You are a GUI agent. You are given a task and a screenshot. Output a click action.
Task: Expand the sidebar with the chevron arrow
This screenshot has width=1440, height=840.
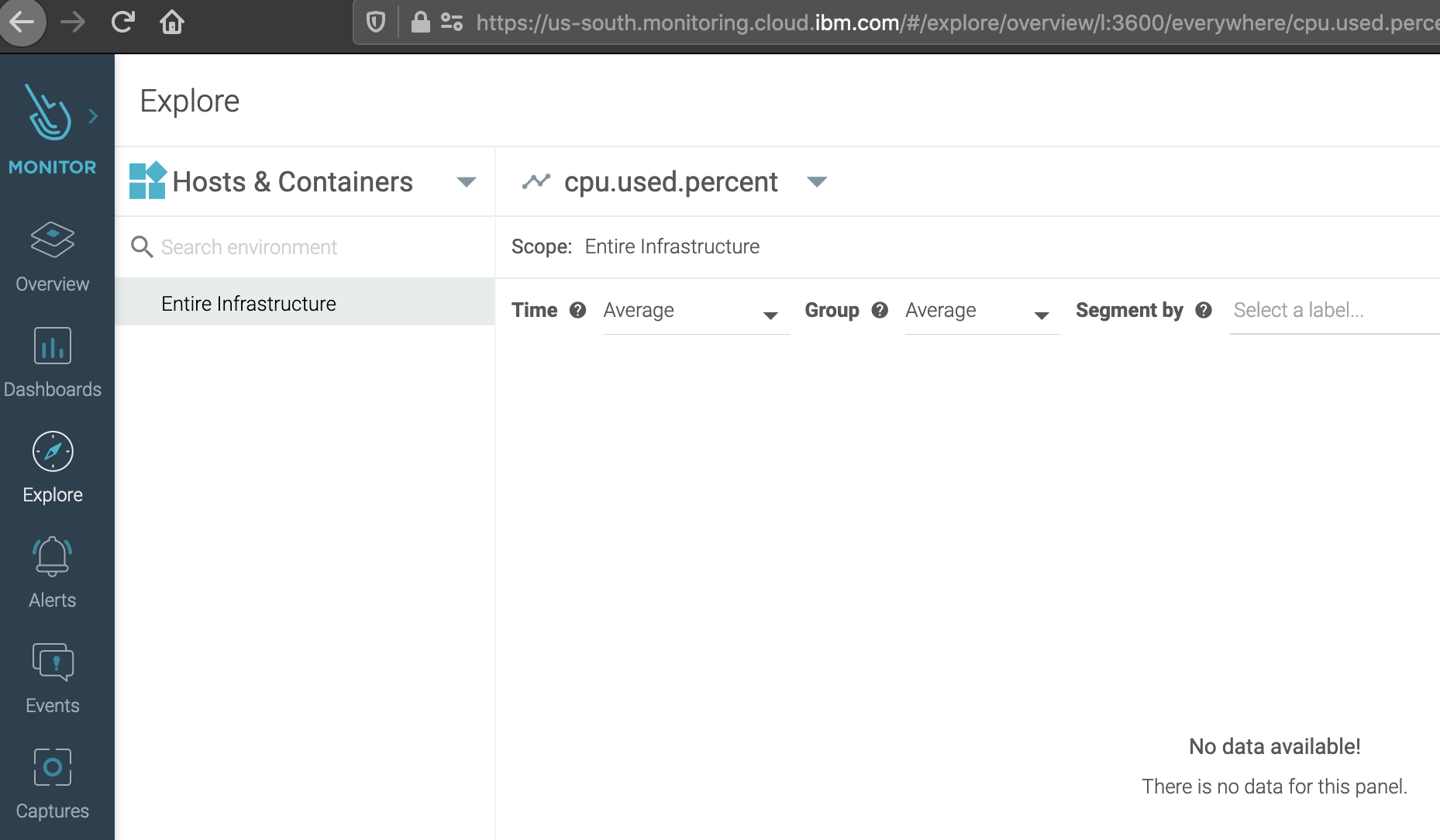click(x=94, y=116)
